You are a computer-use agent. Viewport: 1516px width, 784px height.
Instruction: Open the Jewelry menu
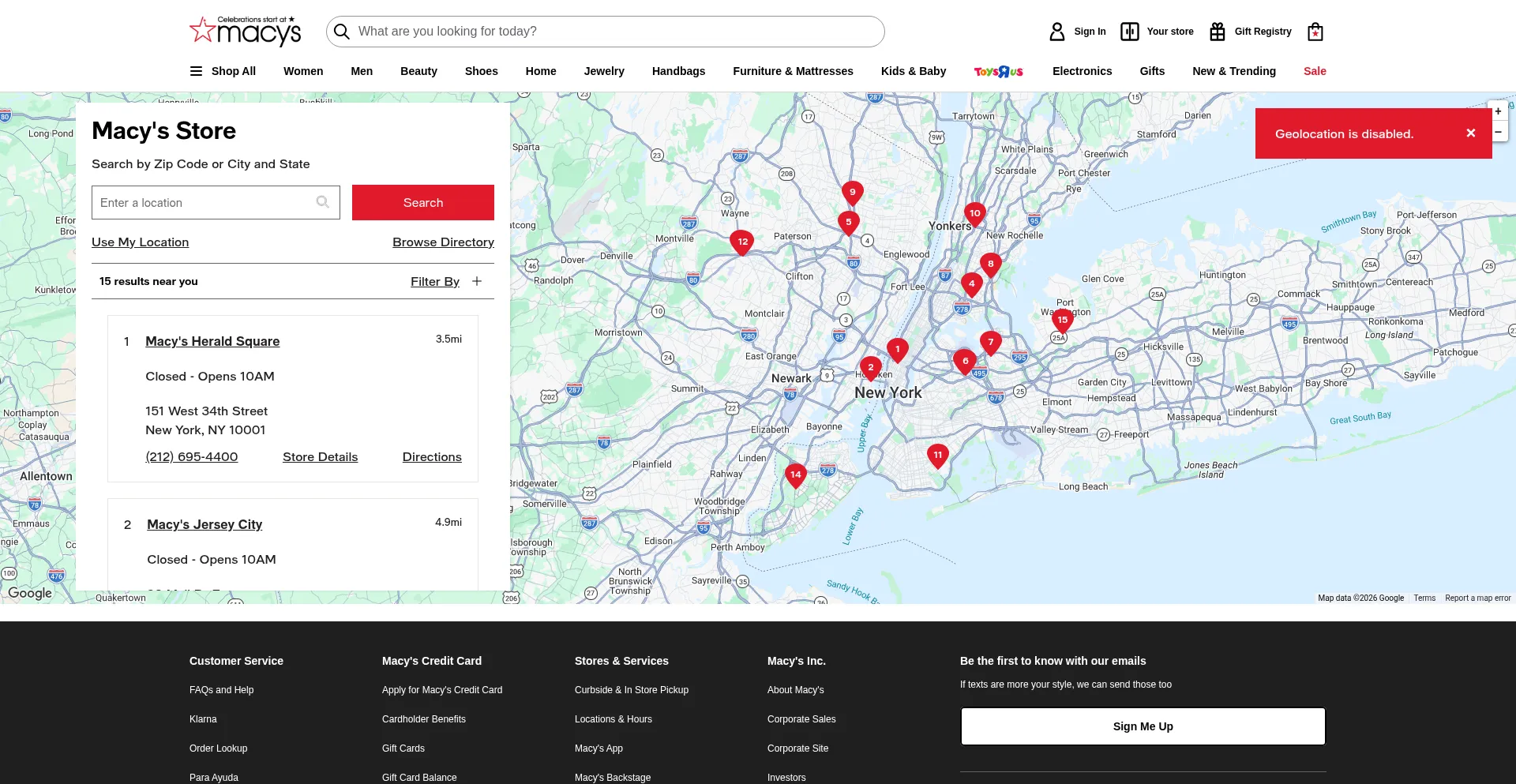[604, 71]
